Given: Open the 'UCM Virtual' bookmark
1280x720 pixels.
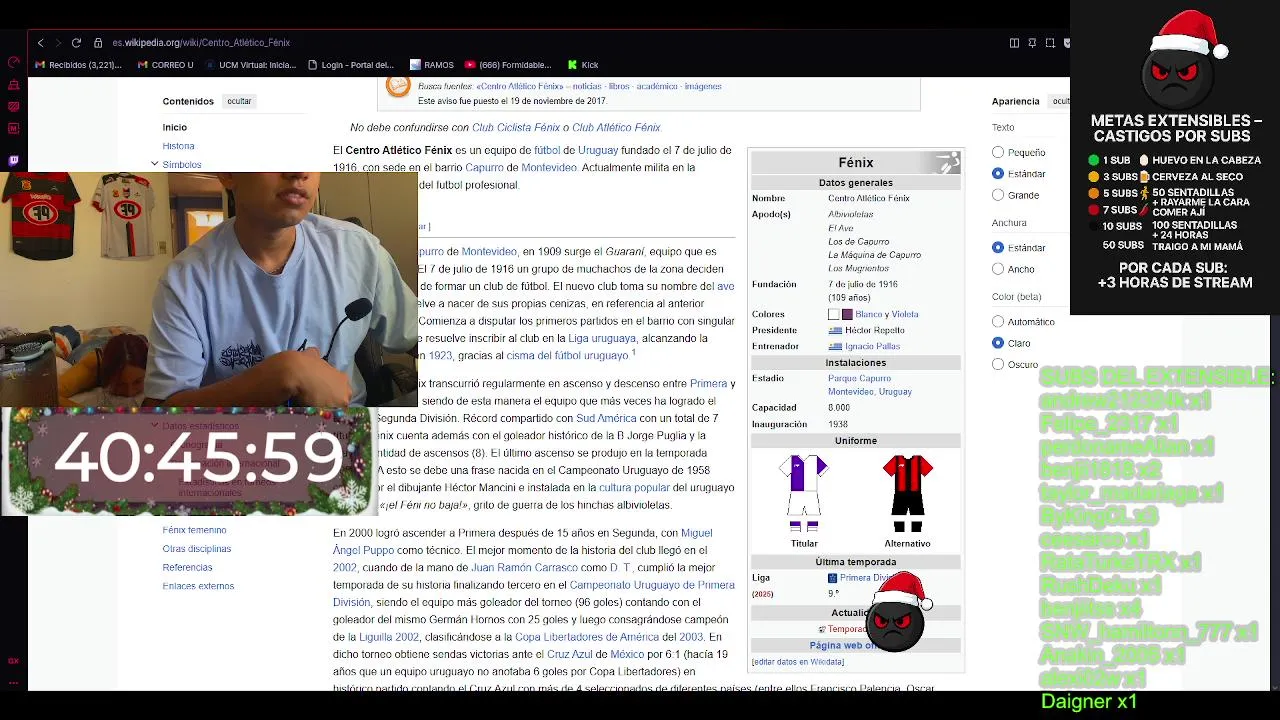Looking at the screenshot, I should 250,65.
